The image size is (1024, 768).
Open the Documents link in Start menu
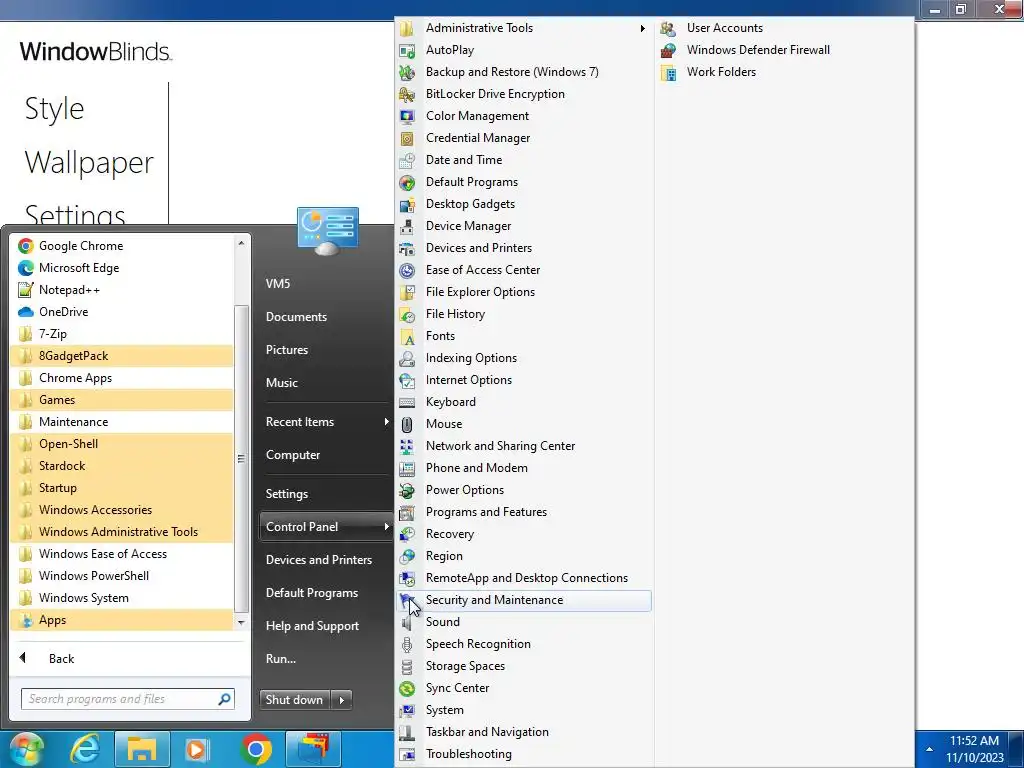tap(296, 317)
